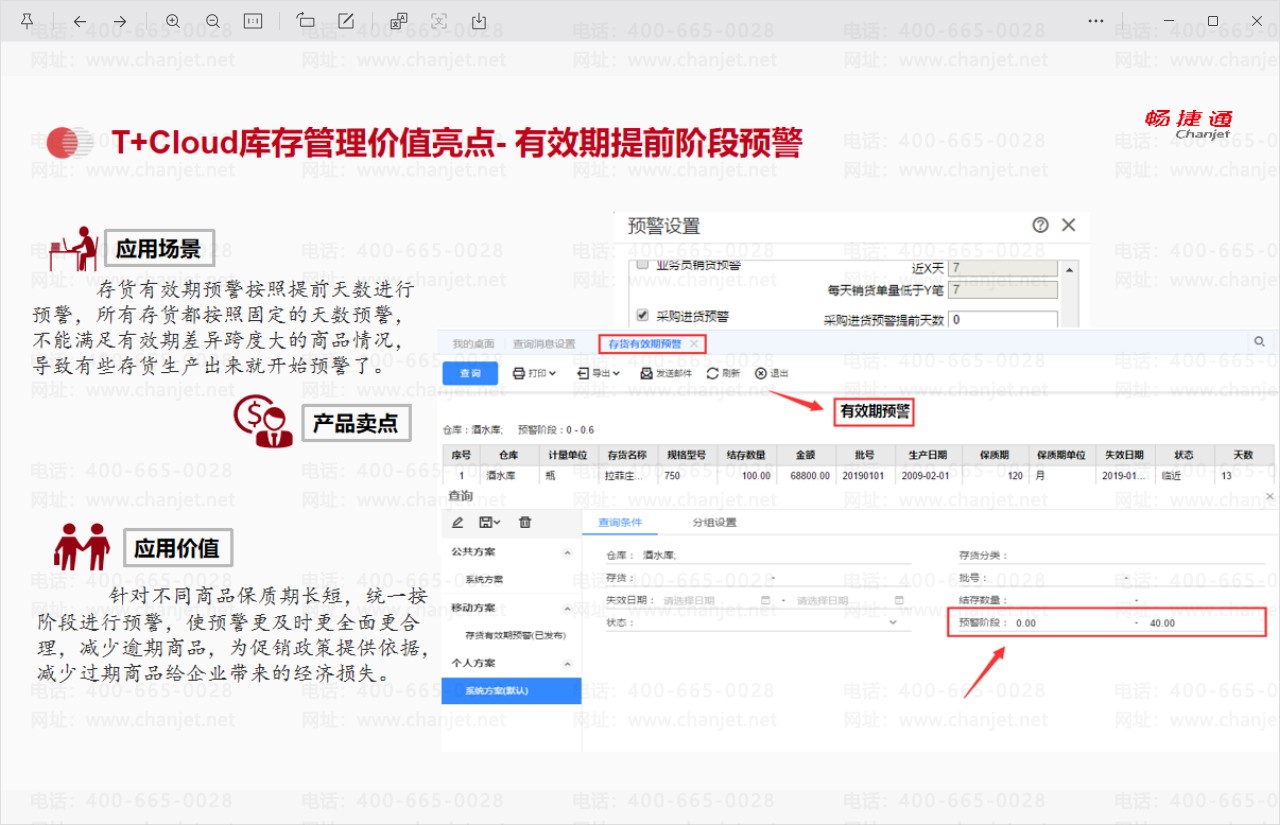
Task: Close the 预警设置 dialog
Action: 1068,225
